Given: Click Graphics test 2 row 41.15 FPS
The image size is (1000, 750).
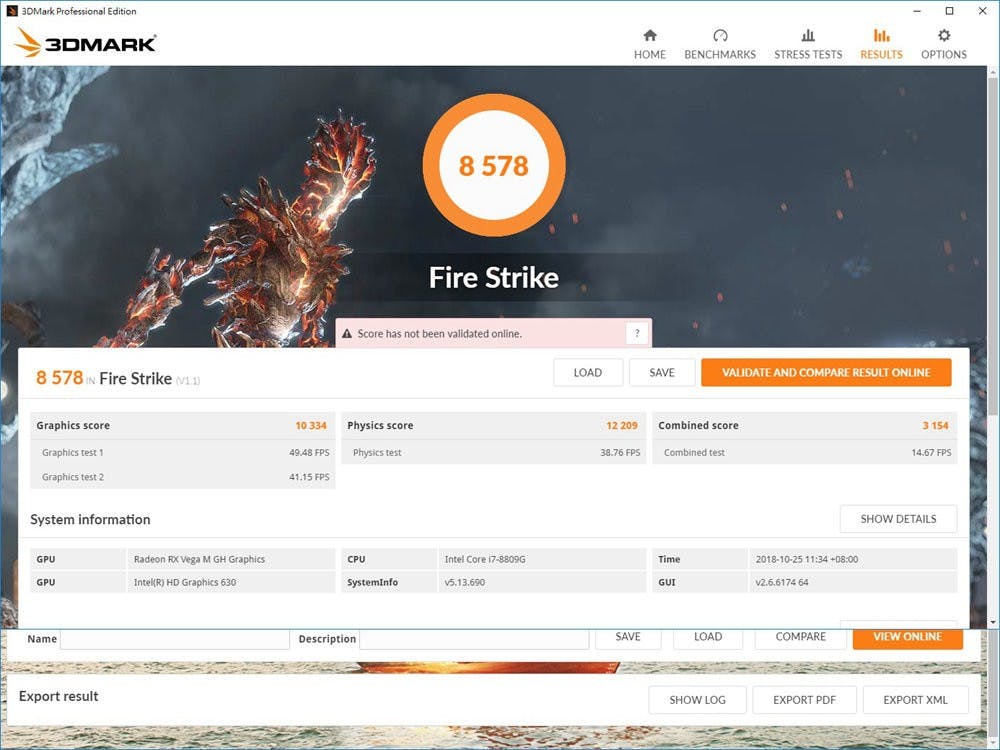Looking at the screenshot, I should [x=183, y=476].
